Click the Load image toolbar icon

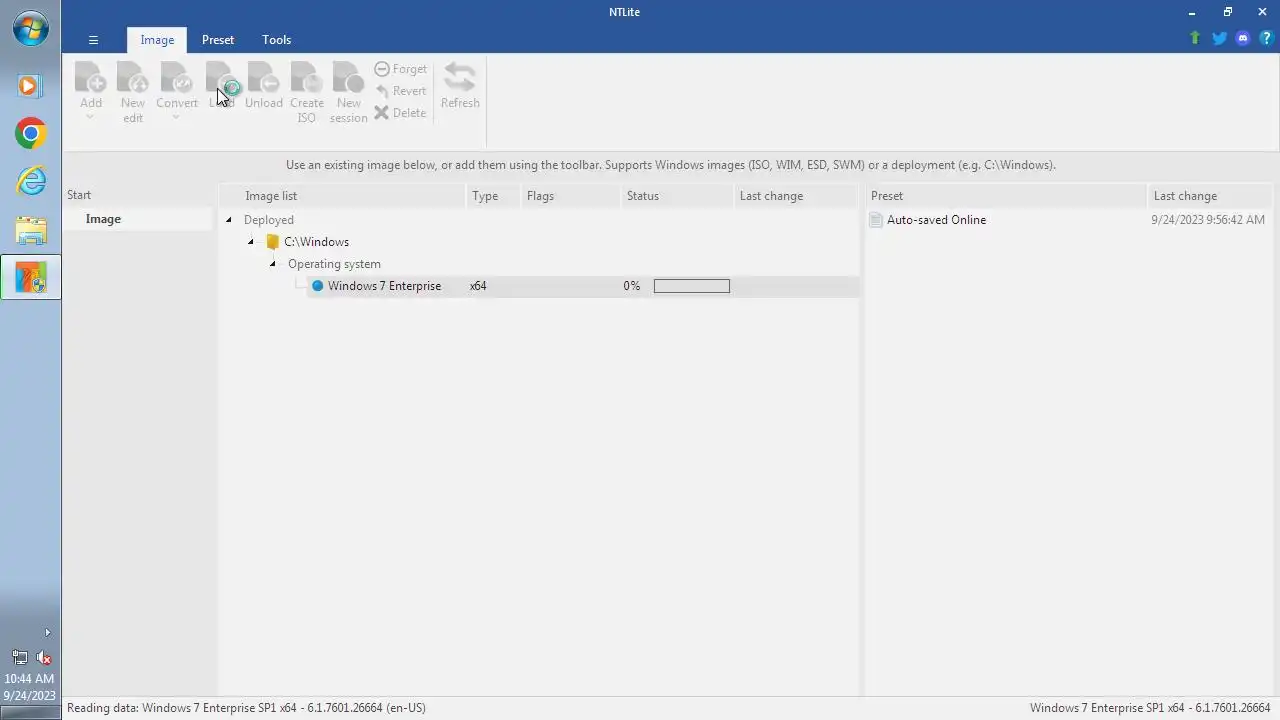[x=222, y=78]
